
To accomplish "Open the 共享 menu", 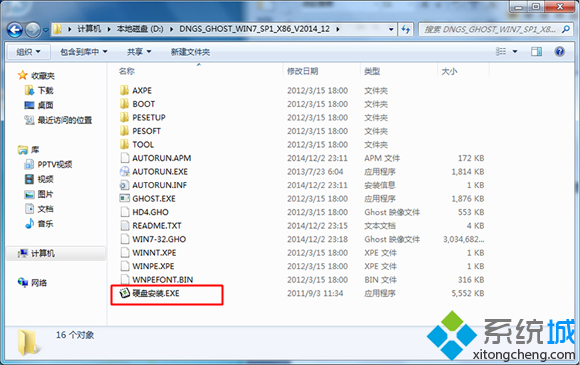I will click(139, 52).
